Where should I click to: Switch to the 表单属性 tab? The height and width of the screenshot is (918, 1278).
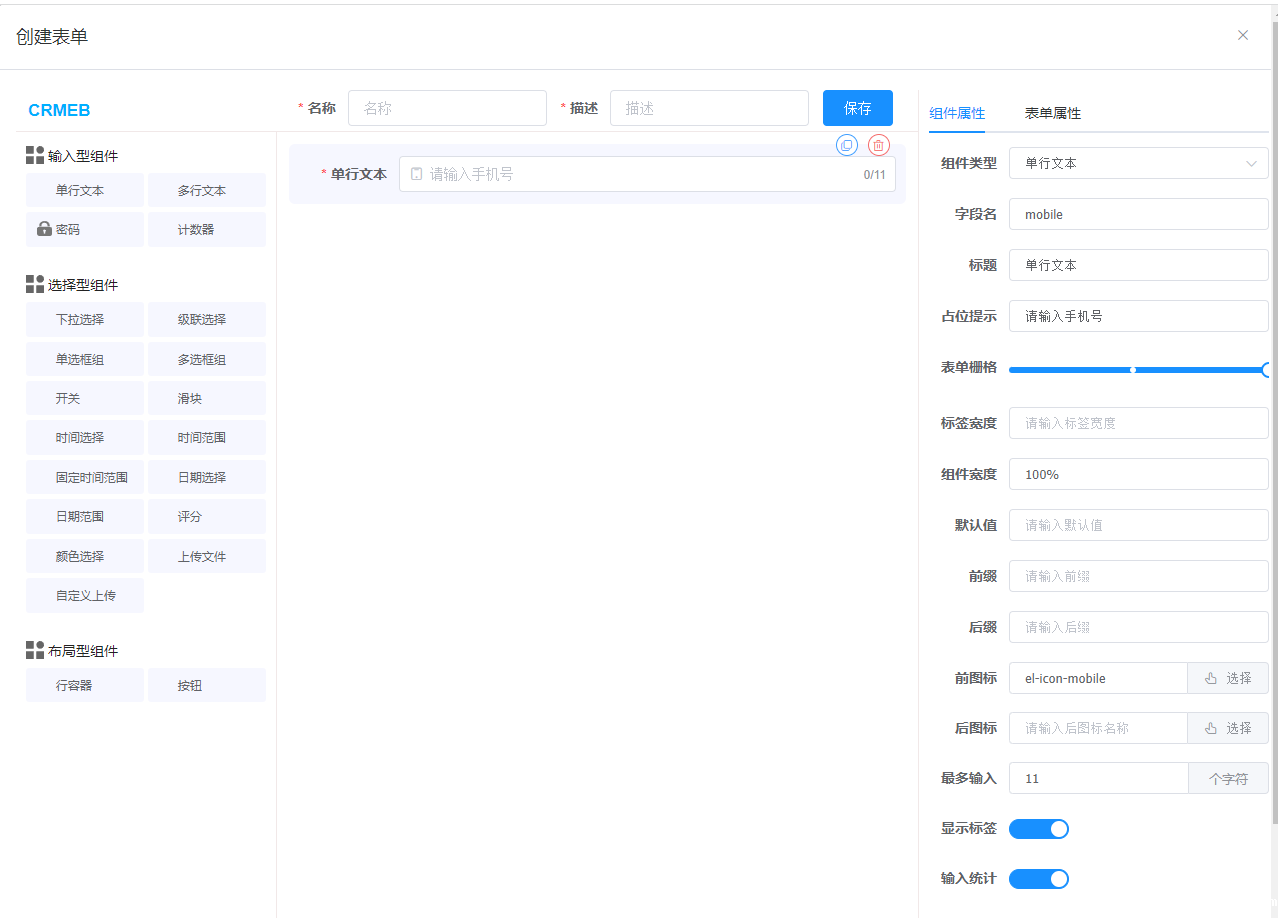1052,113
